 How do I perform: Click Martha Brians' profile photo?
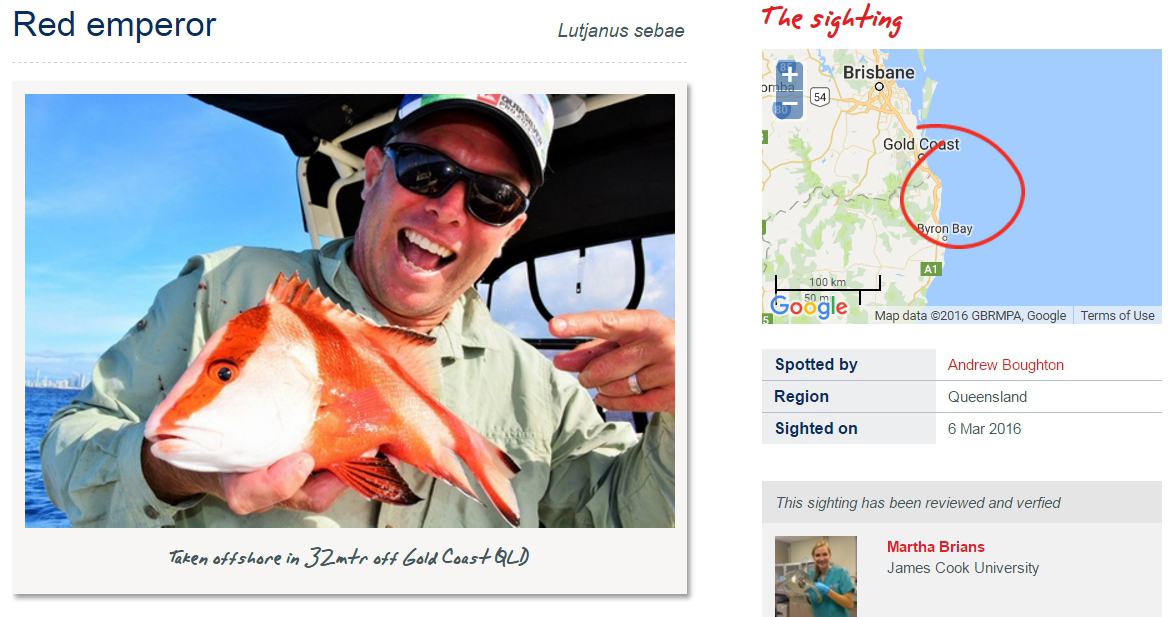point(815,576)
